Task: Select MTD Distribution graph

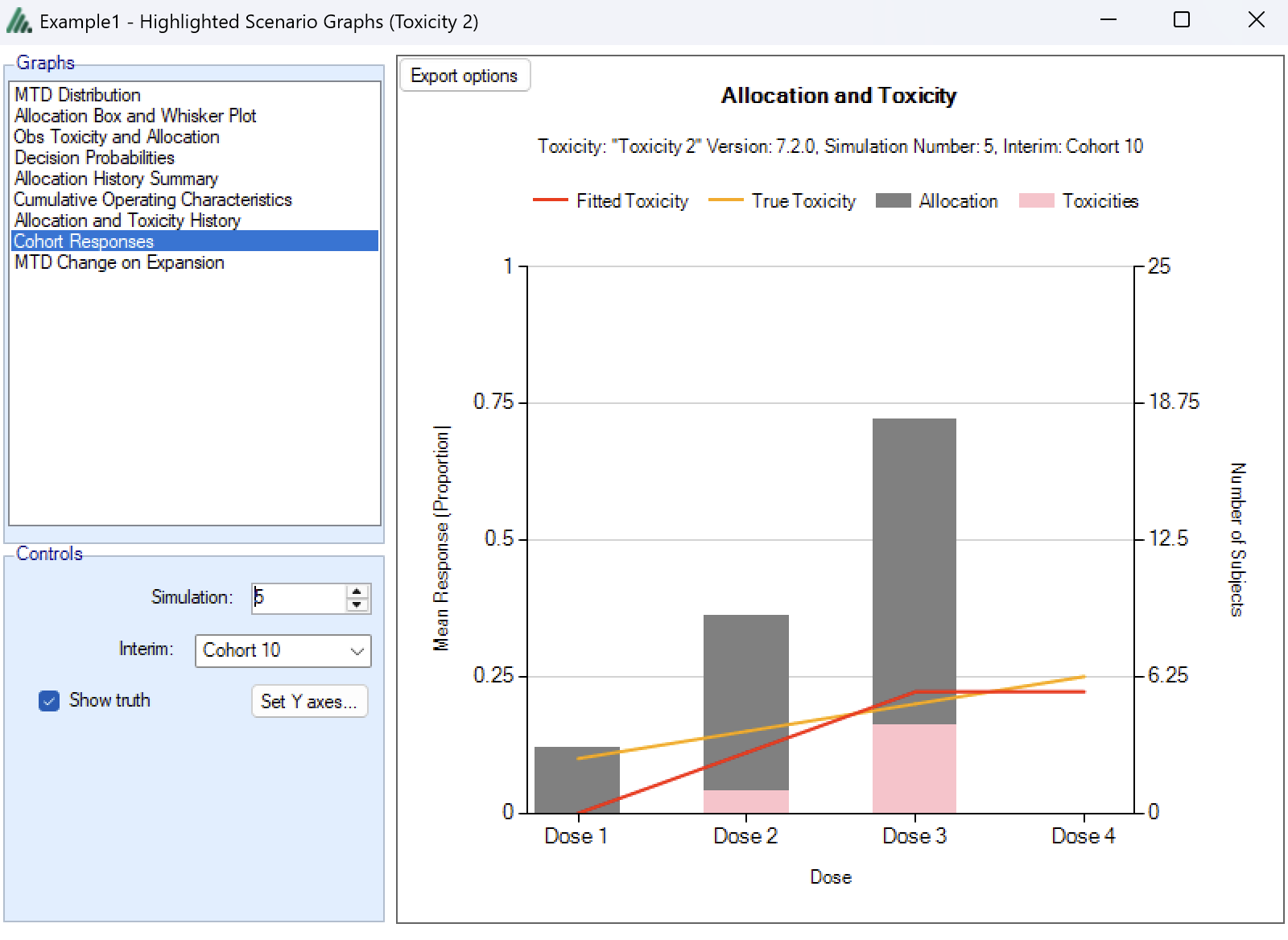Action: [77, 95]
